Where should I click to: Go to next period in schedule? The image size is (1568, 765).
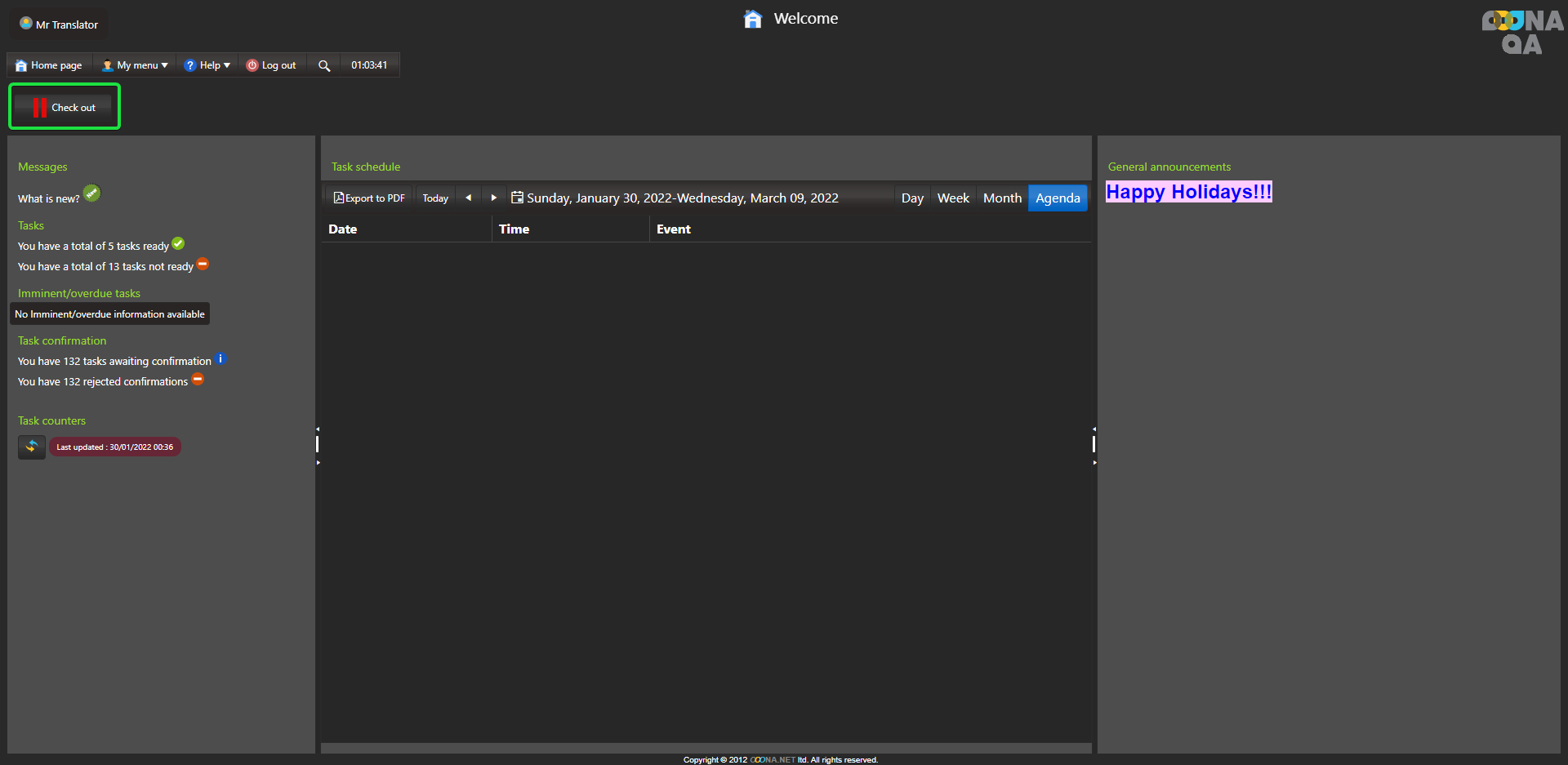point(493,198)
